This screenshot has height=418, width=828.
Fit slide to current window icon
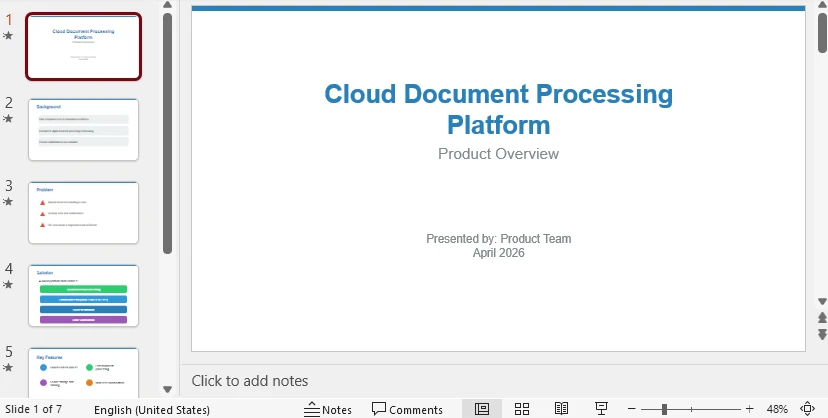pos(807,409)
